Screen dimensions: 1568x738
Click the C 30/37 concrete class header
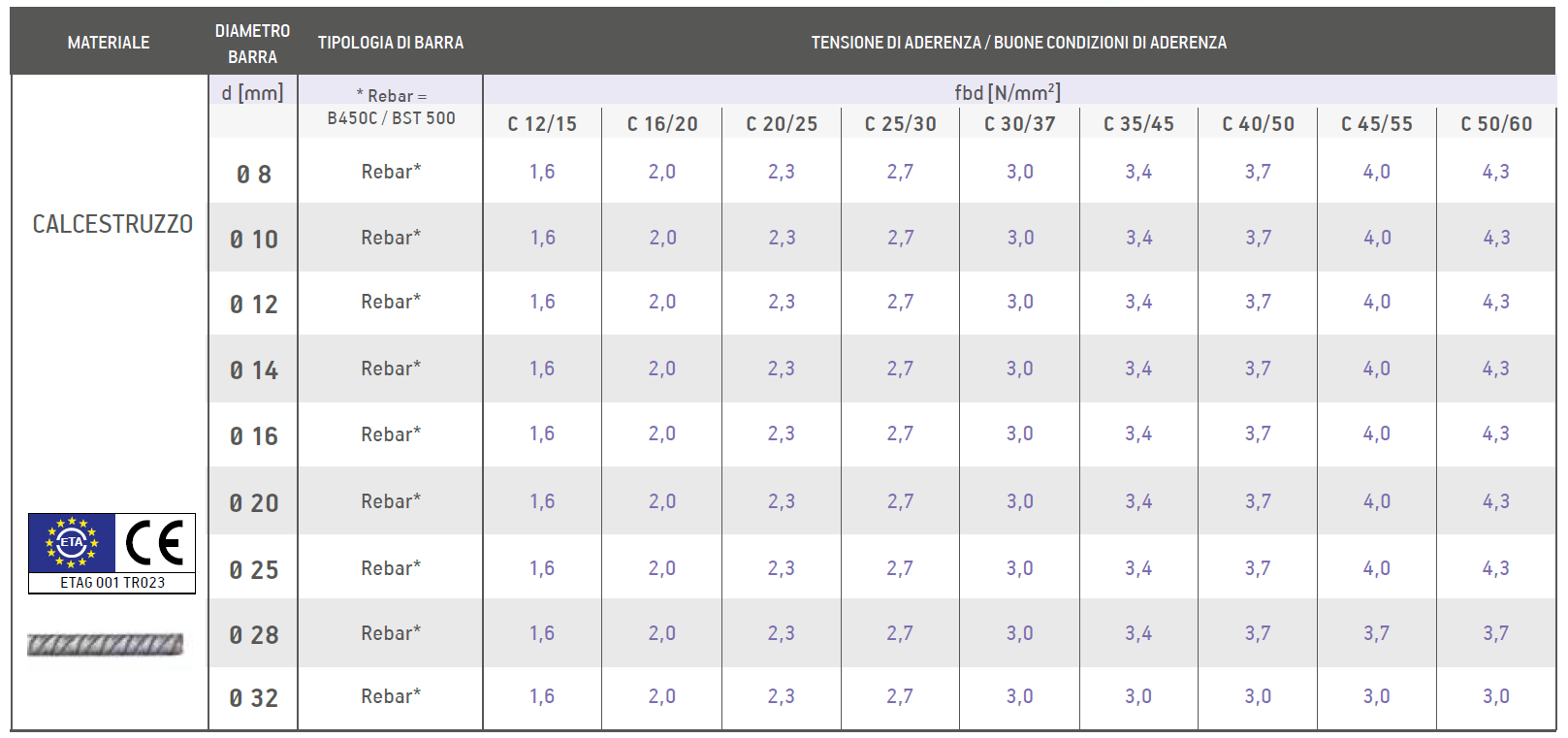(x=1019, y=124)
